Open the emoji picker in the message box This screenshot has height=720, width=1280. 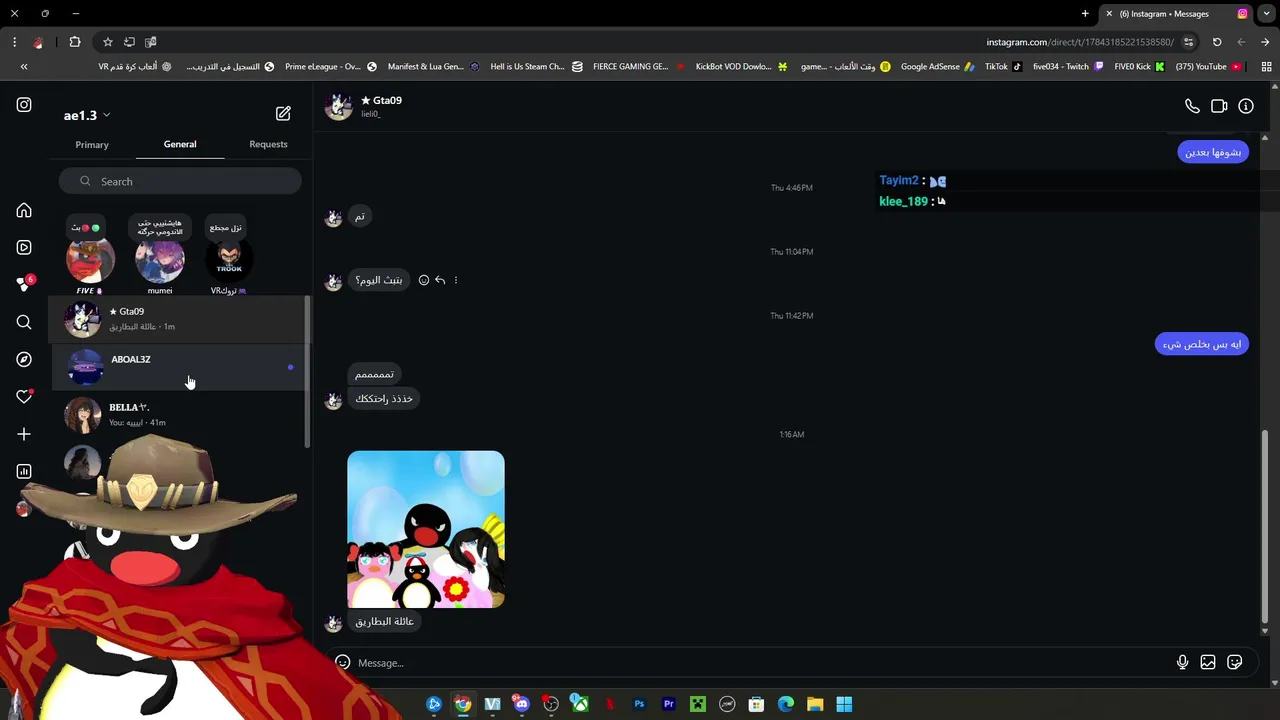coord(343,662)
